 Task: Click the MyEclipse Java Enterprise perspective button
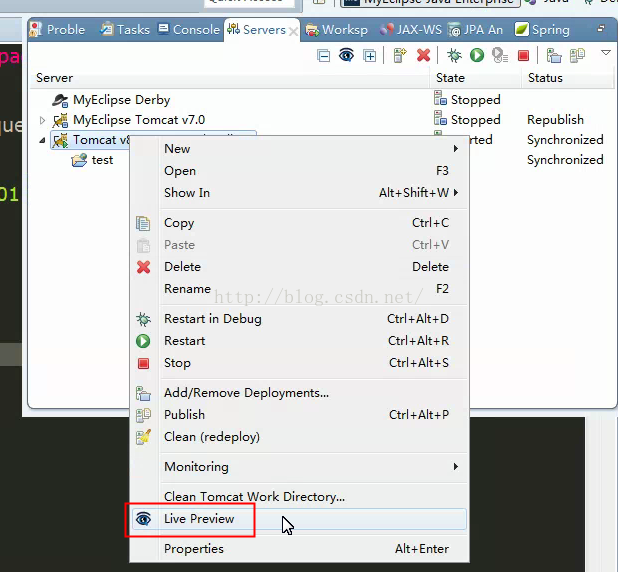(x=430, y=2)
